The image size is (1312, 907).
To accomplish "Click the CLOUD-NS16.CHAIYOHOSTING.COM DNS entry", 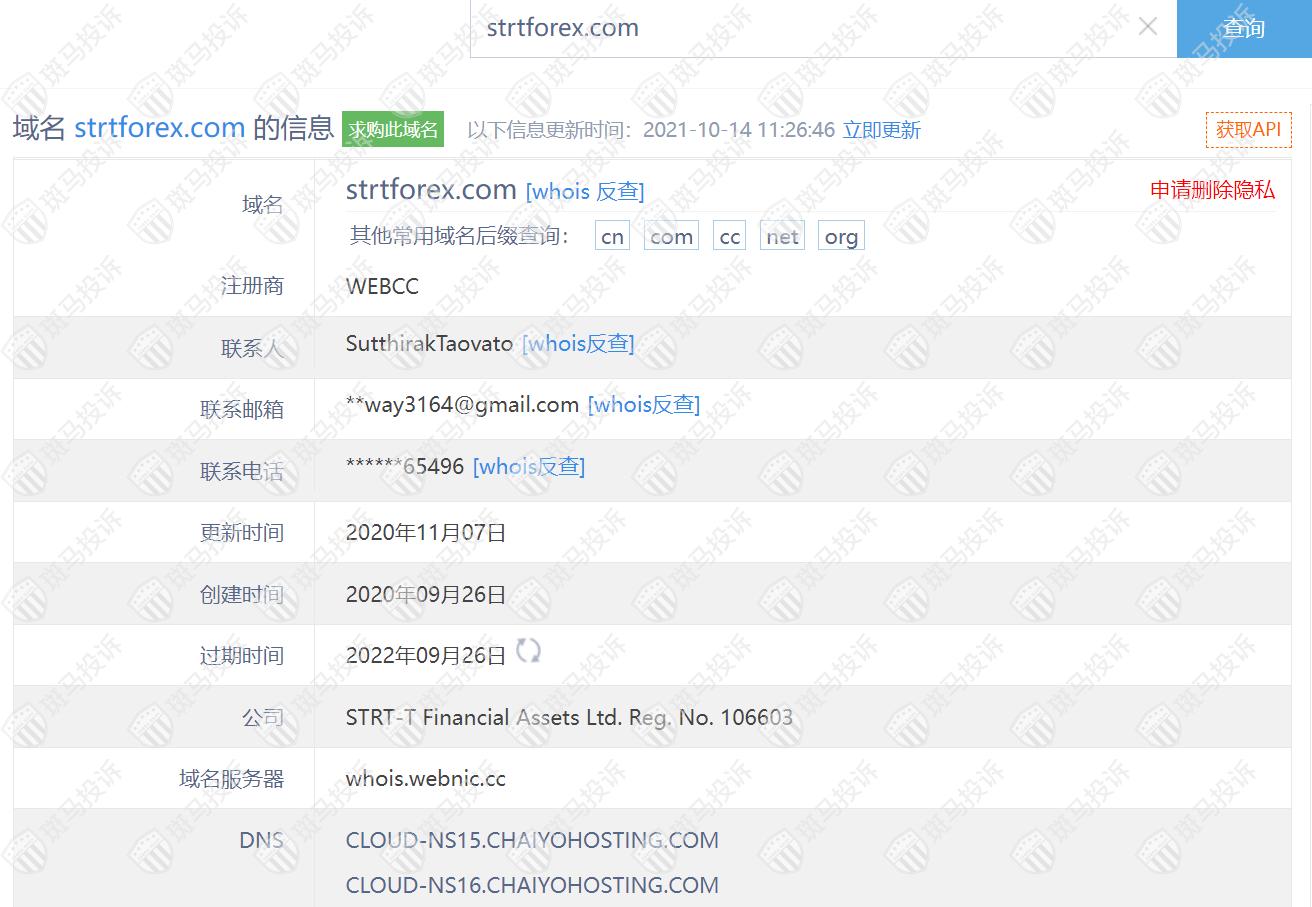I will pyautogui.click(x=532, y=885).
